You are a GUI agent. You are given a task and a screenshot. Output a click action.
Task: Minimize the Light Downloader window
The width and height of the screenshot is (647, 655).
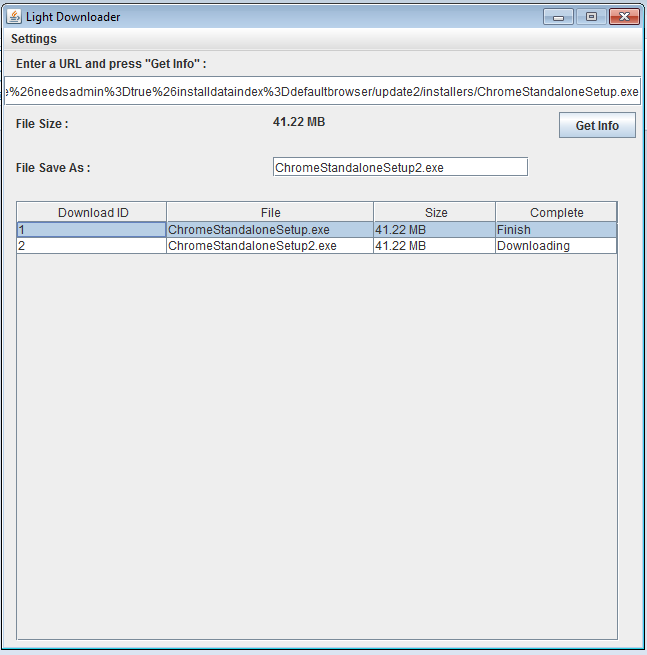click(558, 17)
